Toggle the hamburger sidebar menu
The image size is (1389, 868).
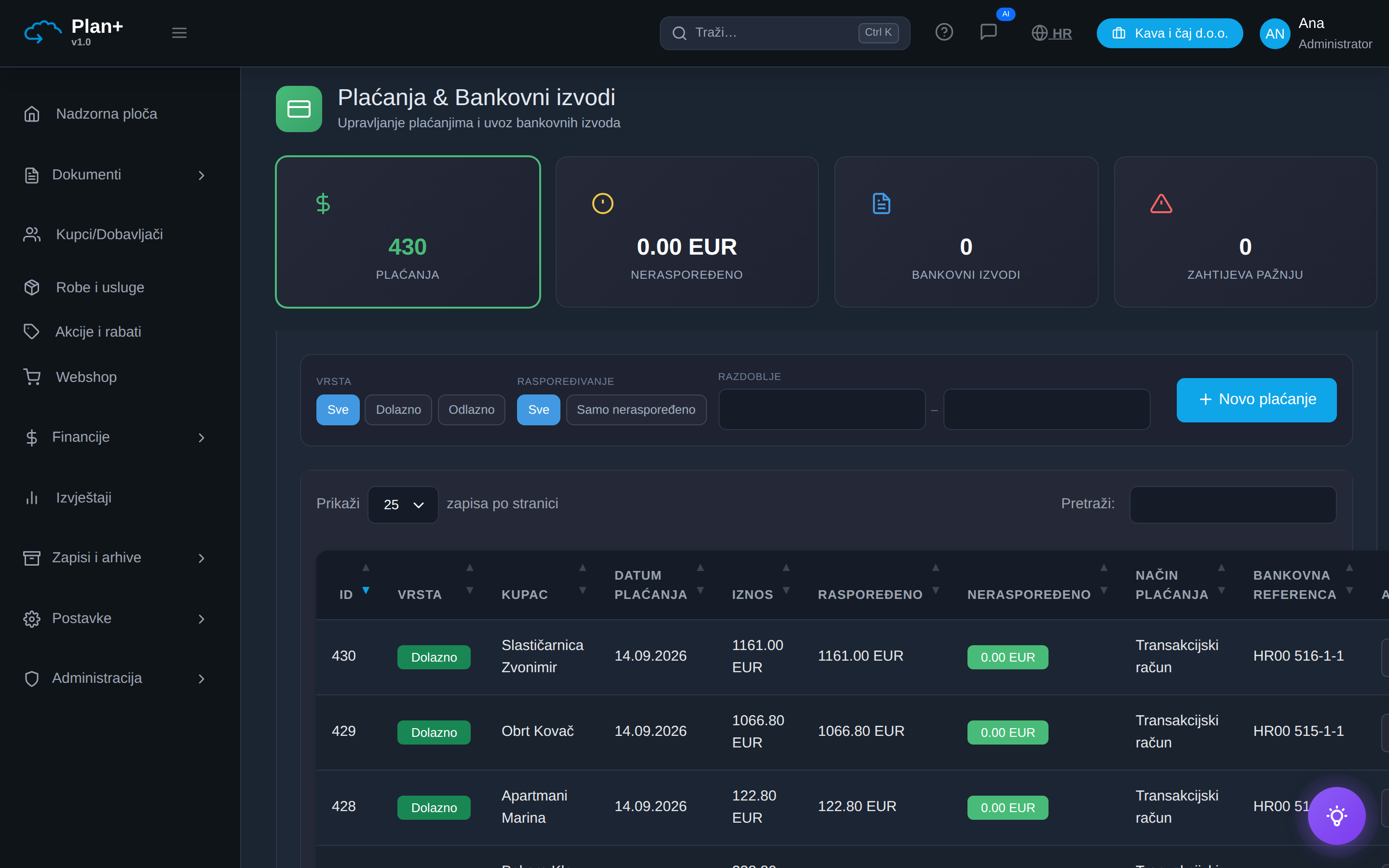tap(179, 33)
